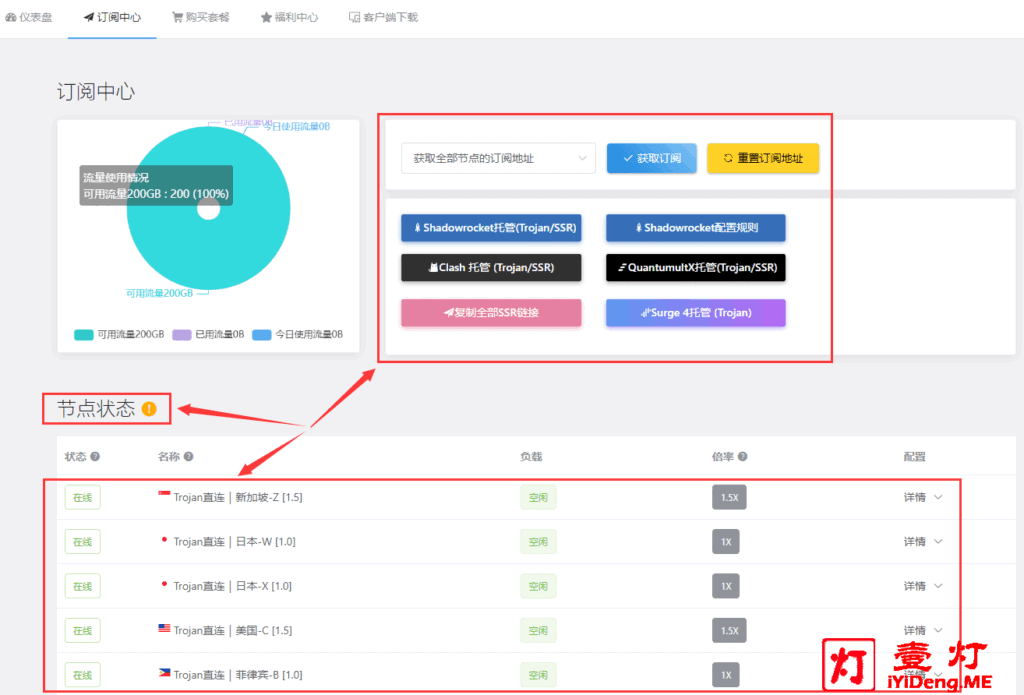Click QuantumultX托管(Trojan/SSR) button
This screenshot has height=695, width=1024.
click(x=696, y=268)
